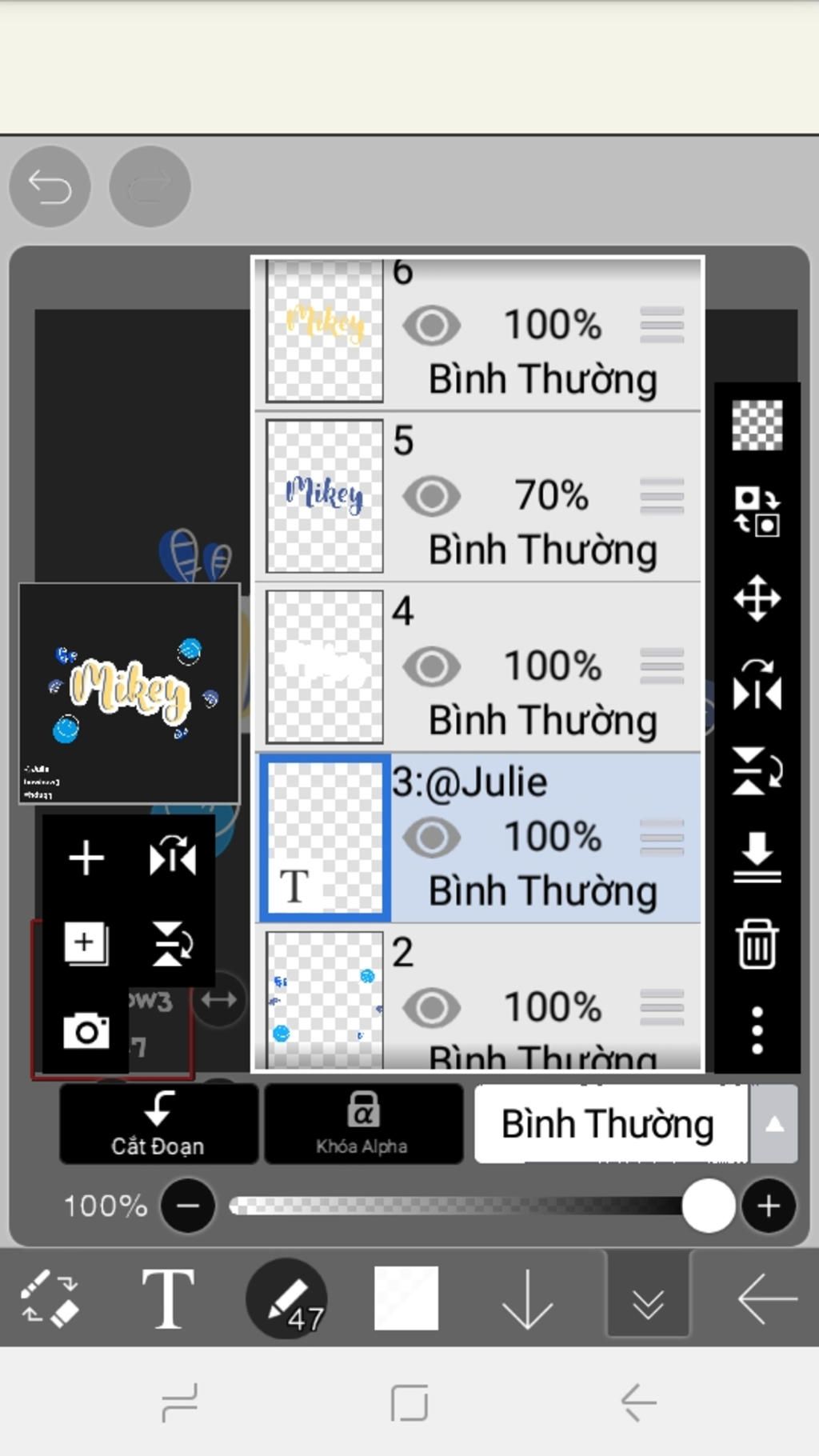Image resolution: width=819 pixels, height=1456 pixels.
Task: Click the Mikey canvas preview thumbnail
Action: [x=130, y=693]
